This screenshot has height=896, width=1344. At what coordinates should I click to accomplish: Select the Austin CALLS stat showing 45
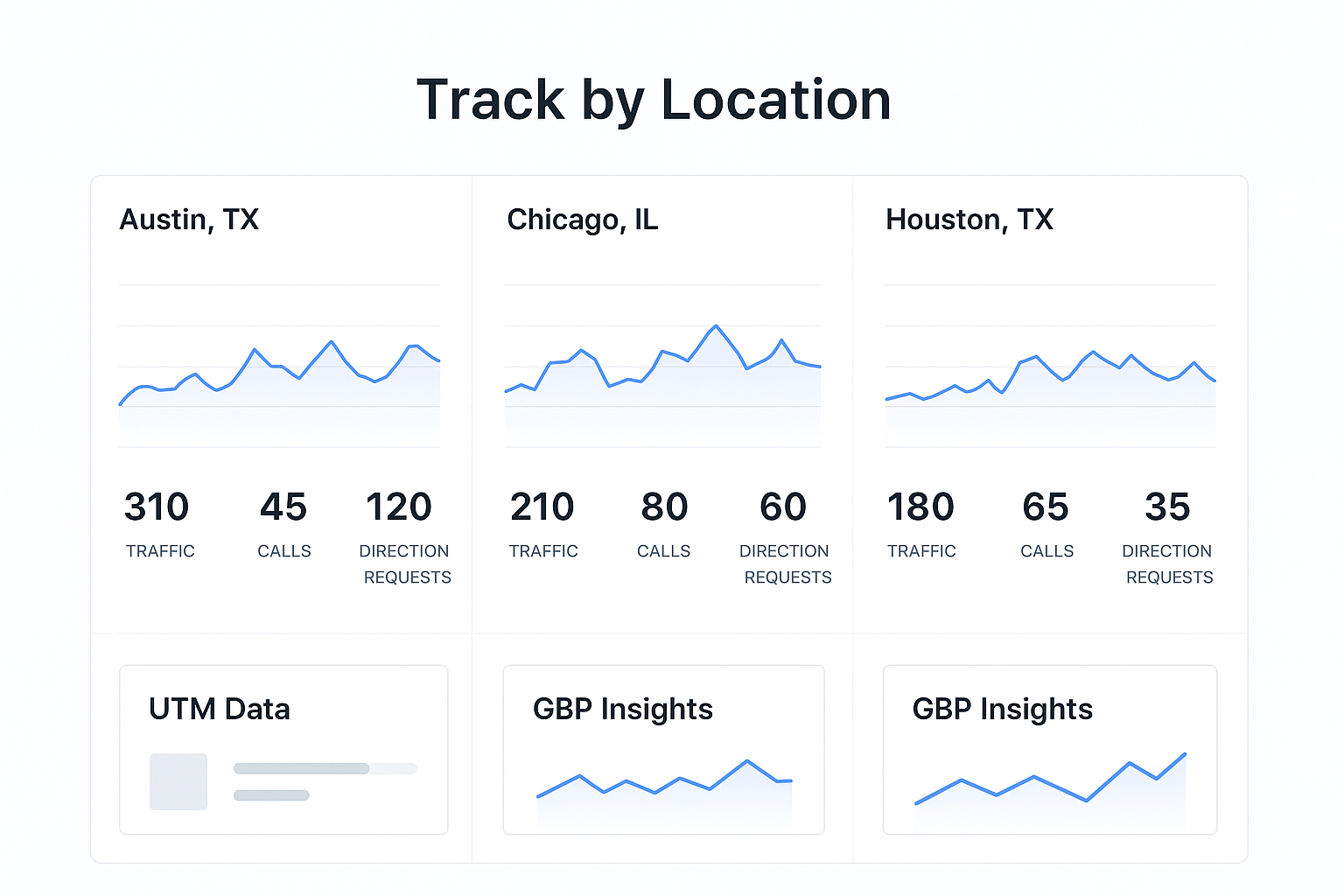(x=283, y=506)
